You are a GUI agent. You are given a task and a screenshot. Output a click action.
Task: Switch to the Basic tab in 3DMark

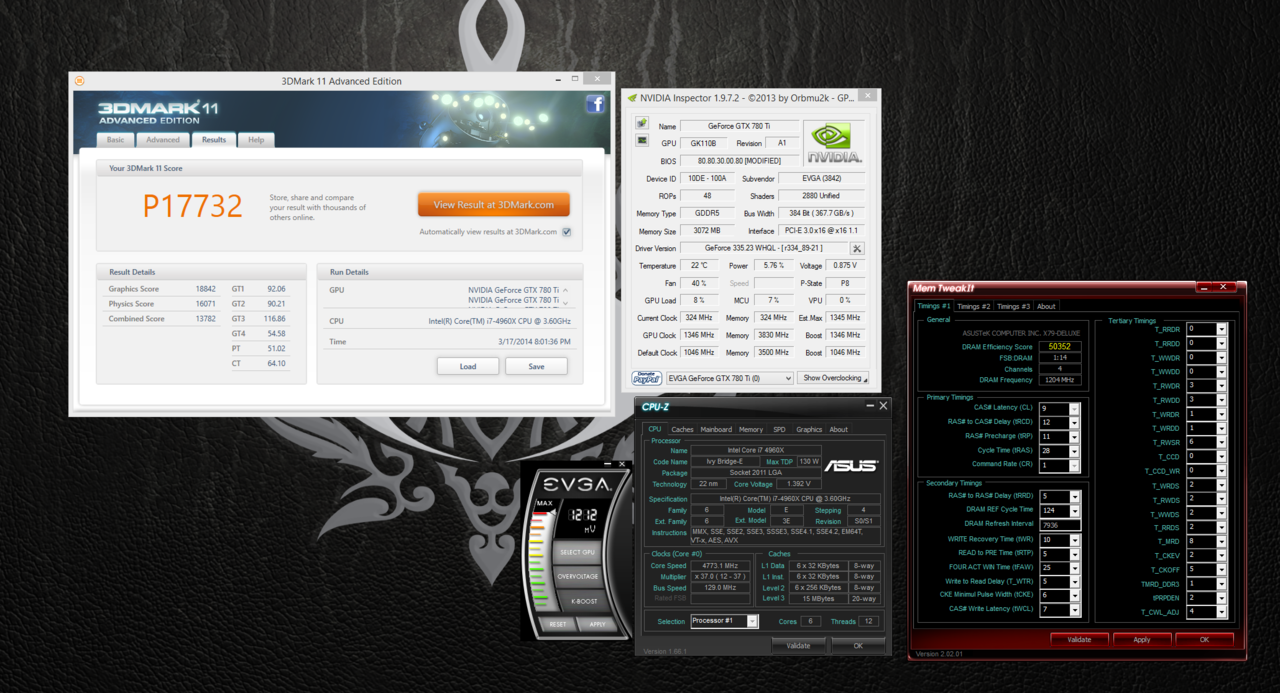(x=116, y=140)
